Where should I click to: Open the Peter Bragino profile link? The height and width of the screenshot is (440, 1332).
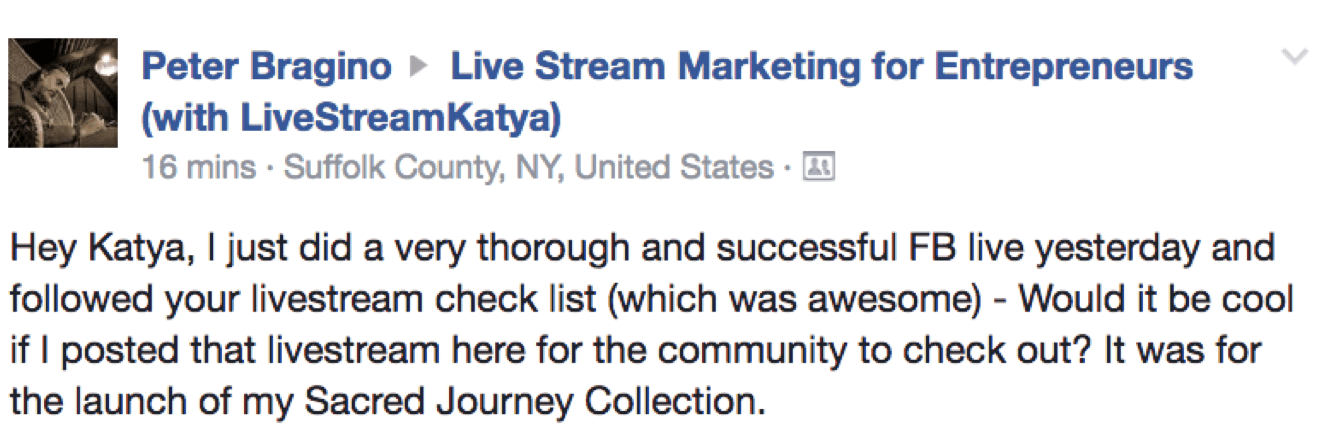[267, 68]
